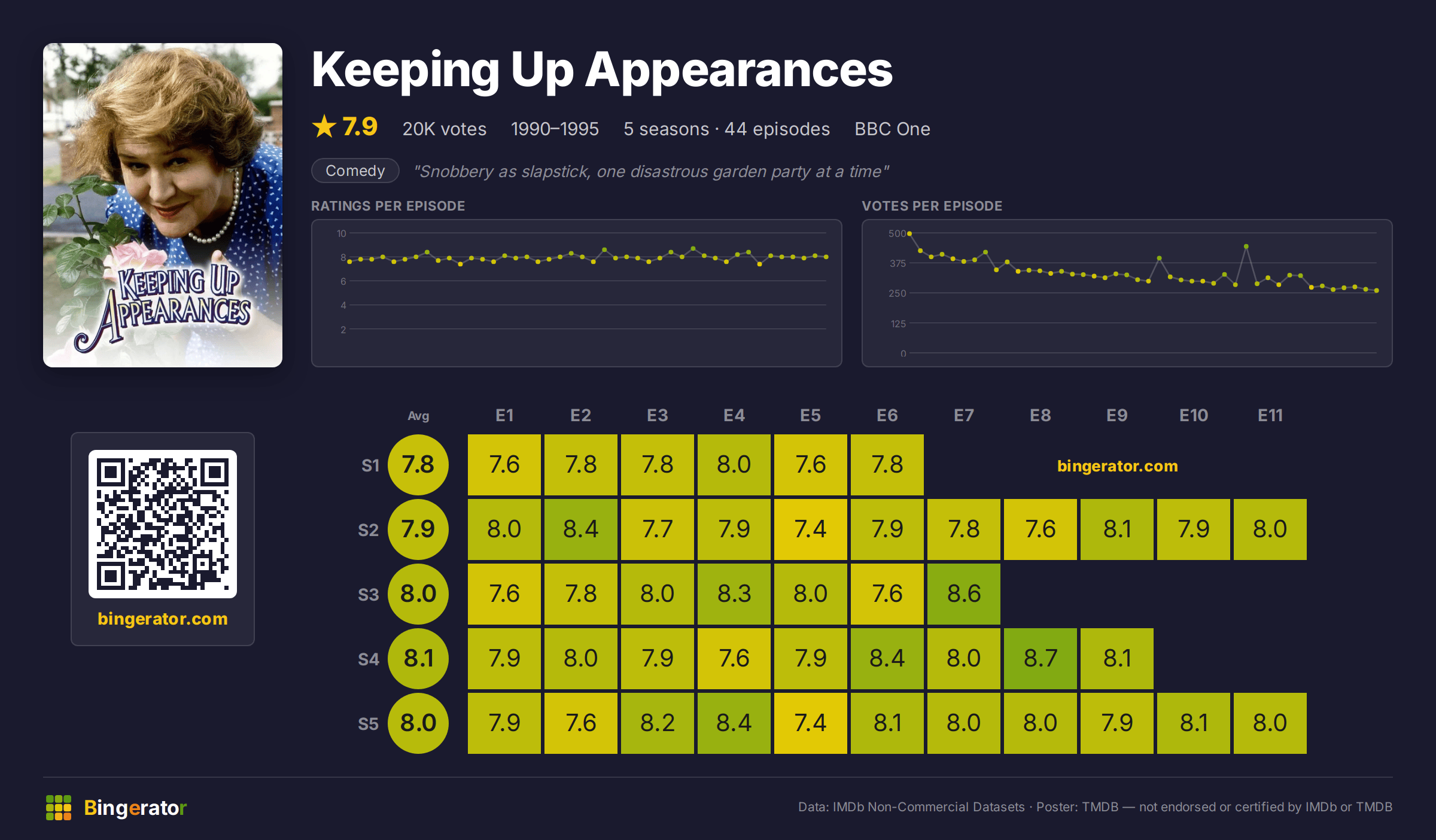Image resolution: width=1436 pixels, height=840 pixels.
Task: Click the S5 E5 cell rated 7.4
Action: 811,723
